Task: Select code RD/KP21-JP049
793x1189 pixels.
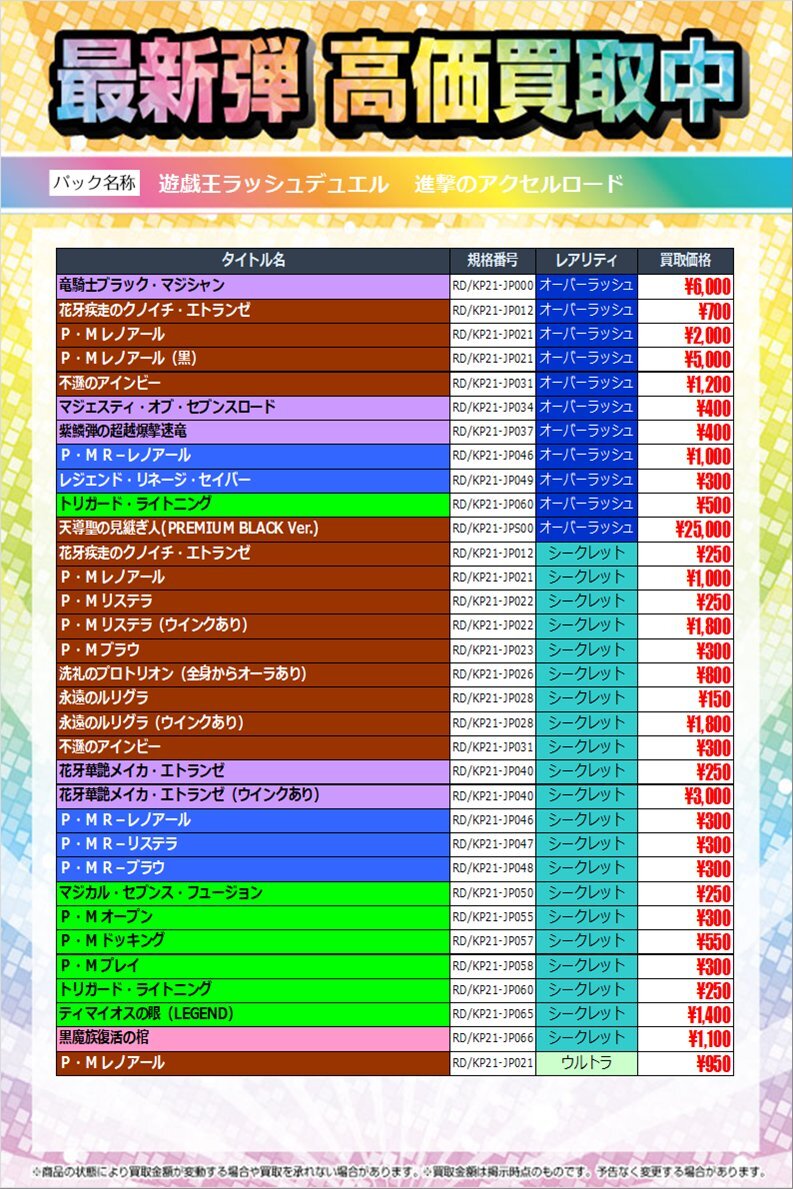Action: pos(493,480)
